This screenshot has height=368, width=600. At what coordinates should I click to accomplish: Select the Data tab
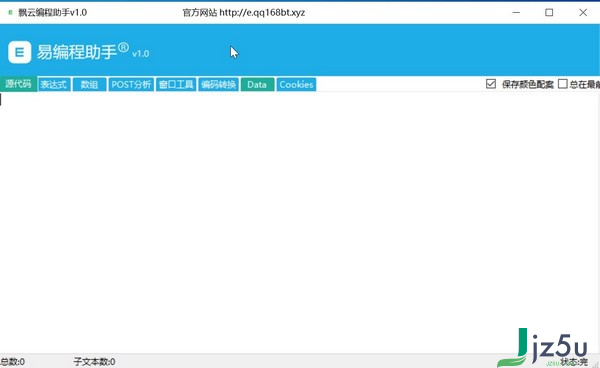[x=257, y=85]
